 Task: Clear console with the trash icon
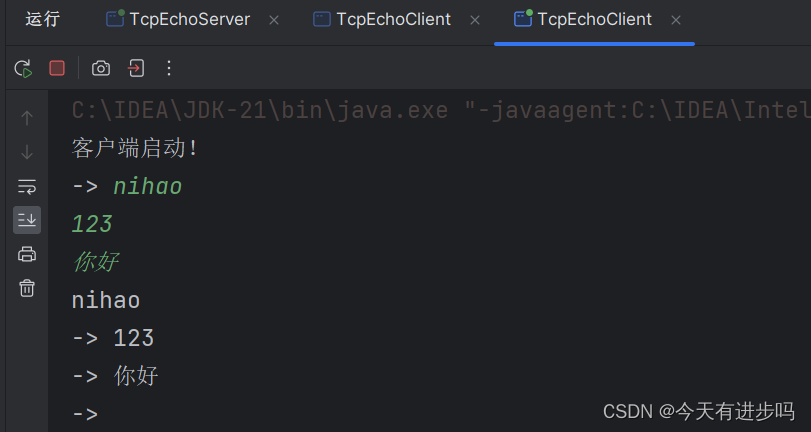27,288
